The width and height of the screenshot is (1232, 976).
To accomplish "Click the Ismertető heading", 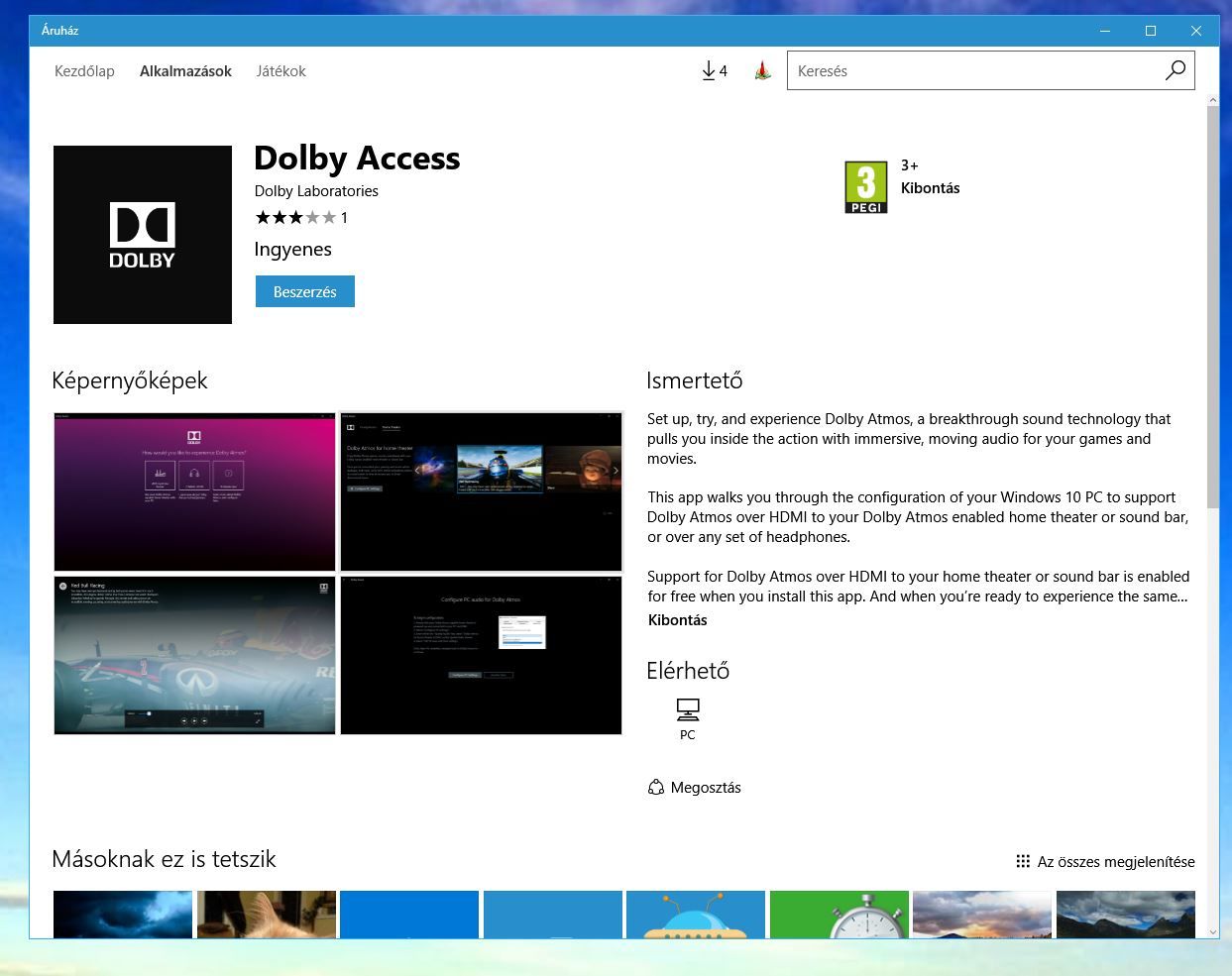I will click(694, 380).
